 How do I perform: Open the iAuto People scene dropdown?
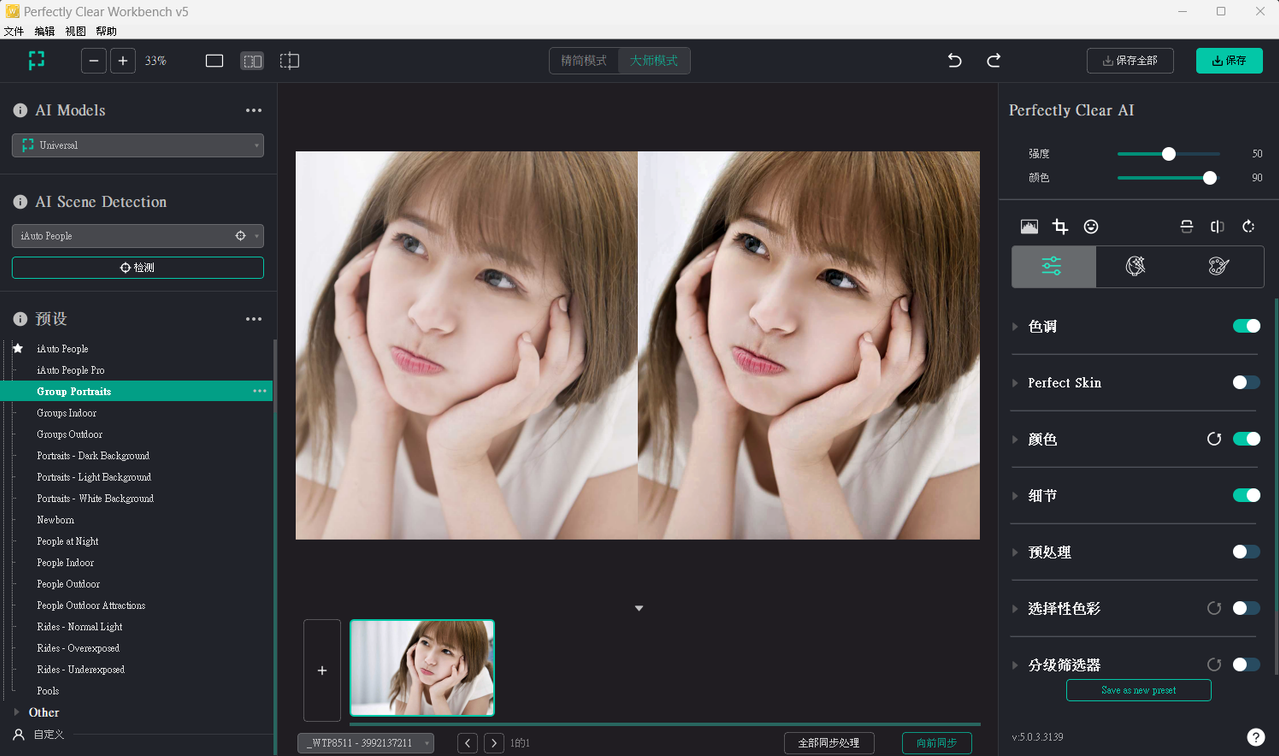click(x=138, y=236)
